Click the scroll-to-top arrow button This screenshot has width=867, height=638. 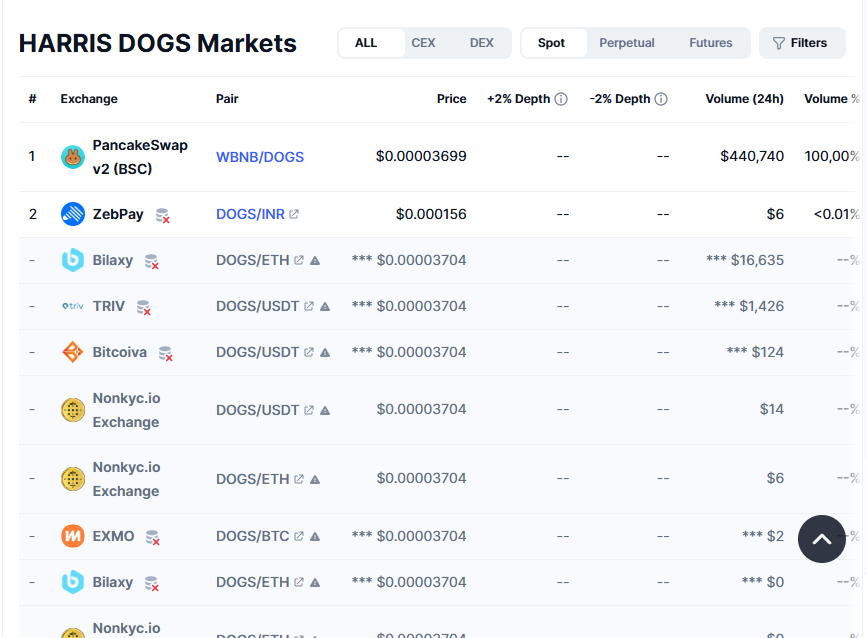pos(822,539)
